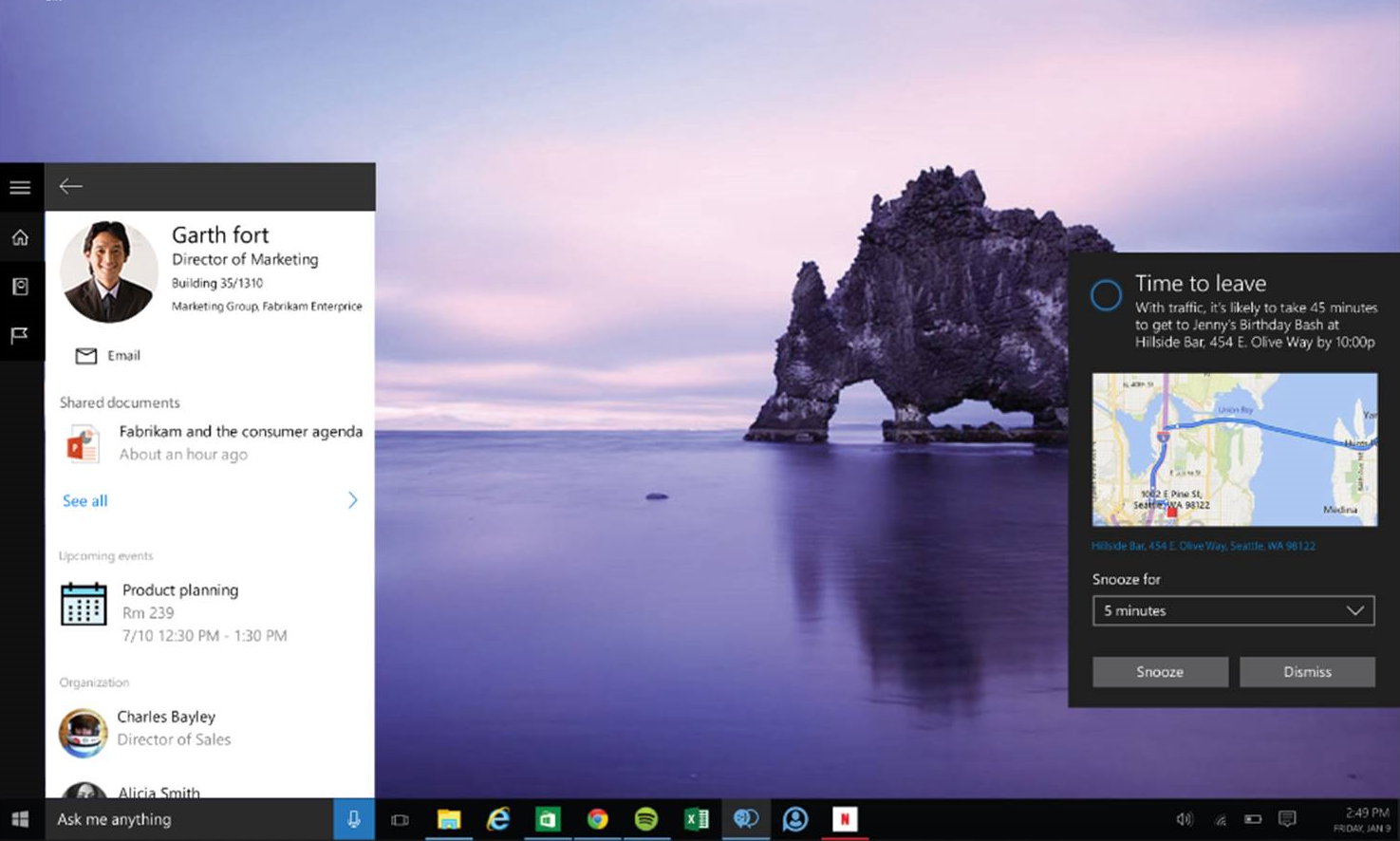
Task: Launch Spotify from the taskbar
Action: pyautogui.click(x=646, y=819)
